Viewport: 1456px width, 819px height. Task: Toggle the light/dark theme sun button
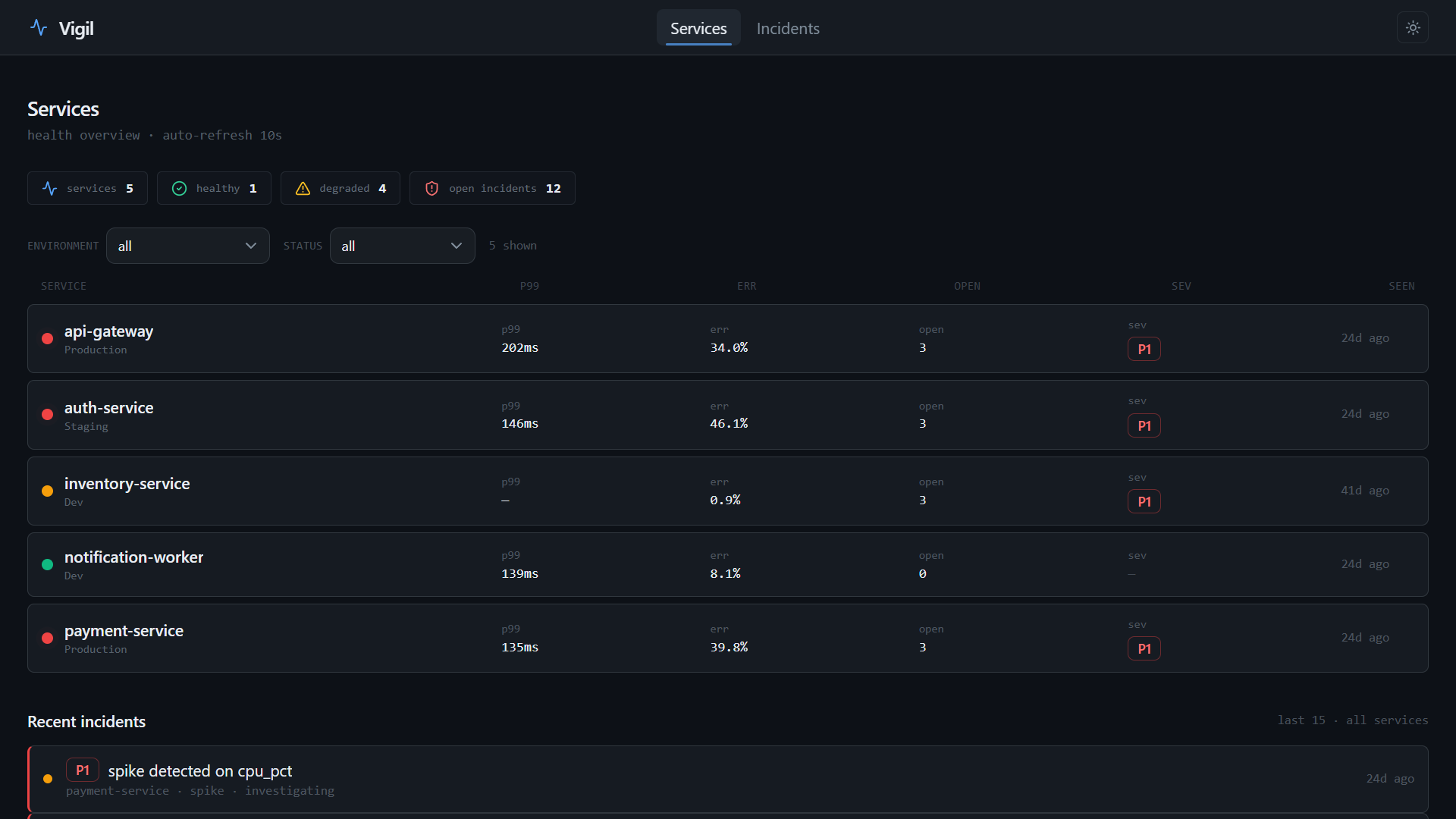coord(1413,28)
